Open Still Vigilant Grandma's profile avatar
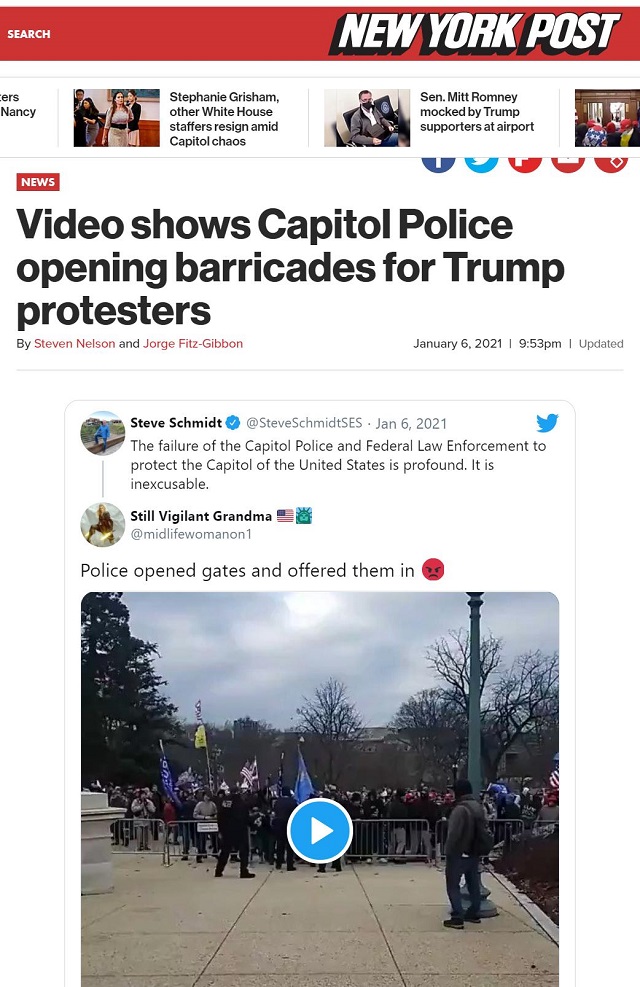The image size is (640, 987). click(103, 524)
